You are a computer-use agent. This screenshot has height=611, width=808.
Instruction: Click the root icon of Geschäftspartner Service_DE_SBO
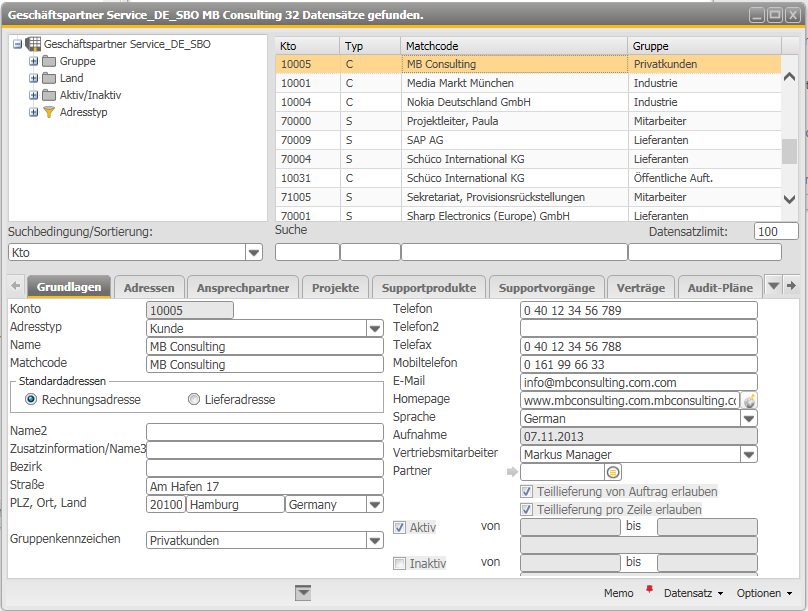(x=31, y=44)
